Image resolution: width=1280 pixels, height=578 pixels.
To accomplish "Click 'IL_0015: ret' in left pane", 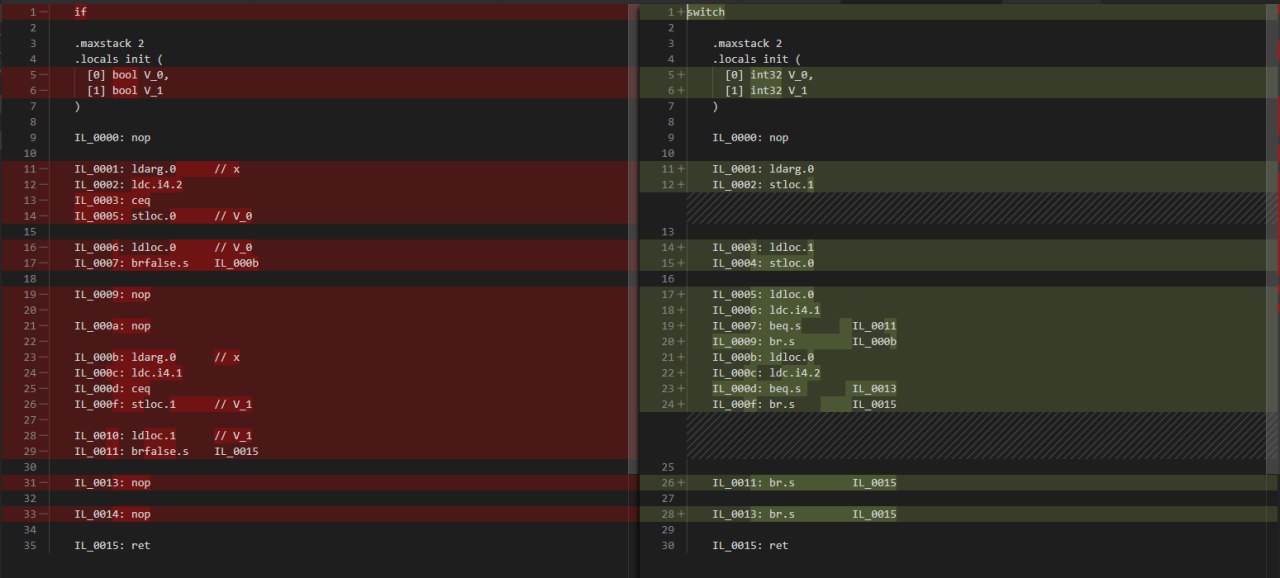I will click(x=112, y=545).
